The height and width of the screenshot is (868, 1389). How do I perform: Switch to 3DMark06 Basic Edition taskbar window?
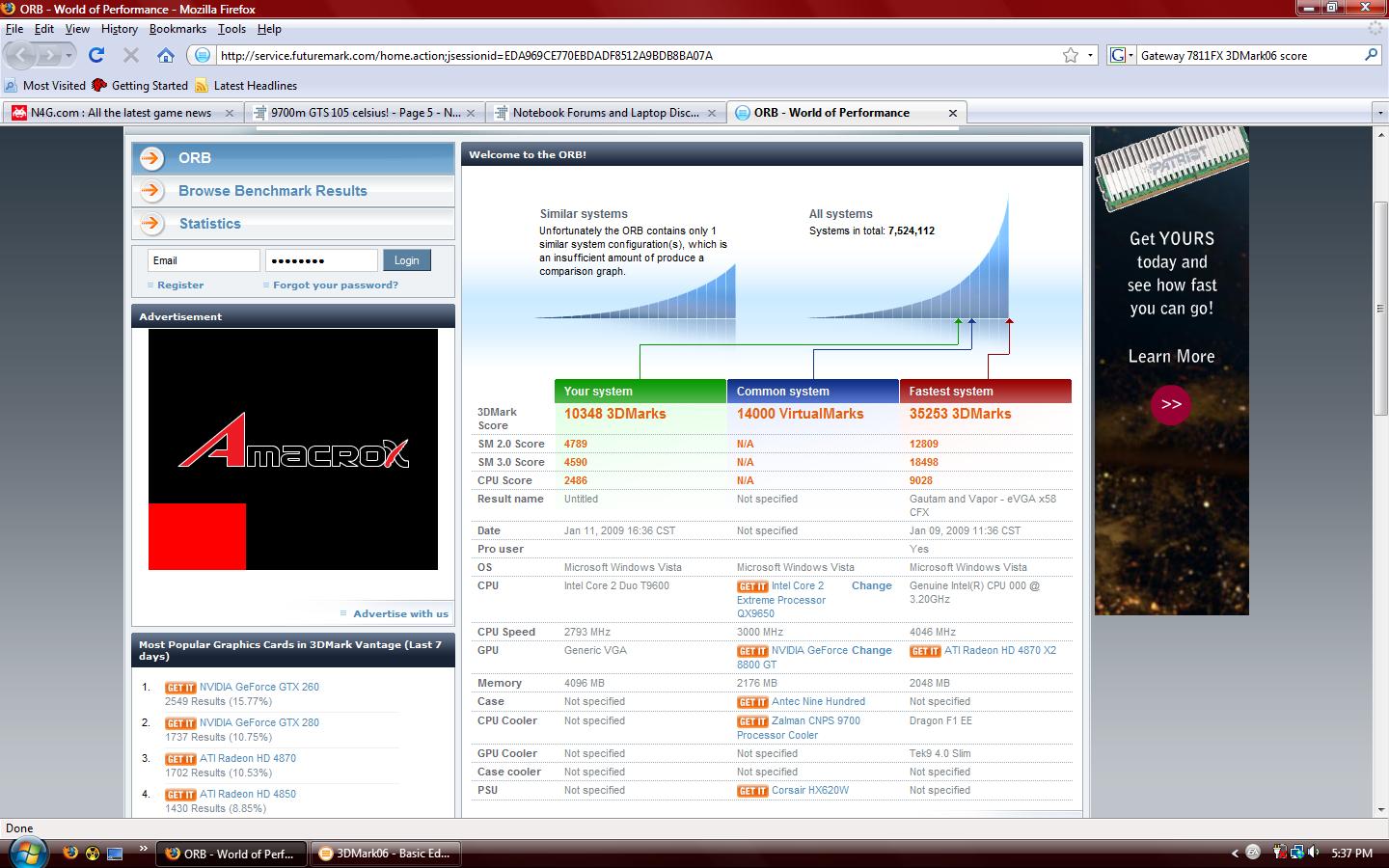(385, 854)
